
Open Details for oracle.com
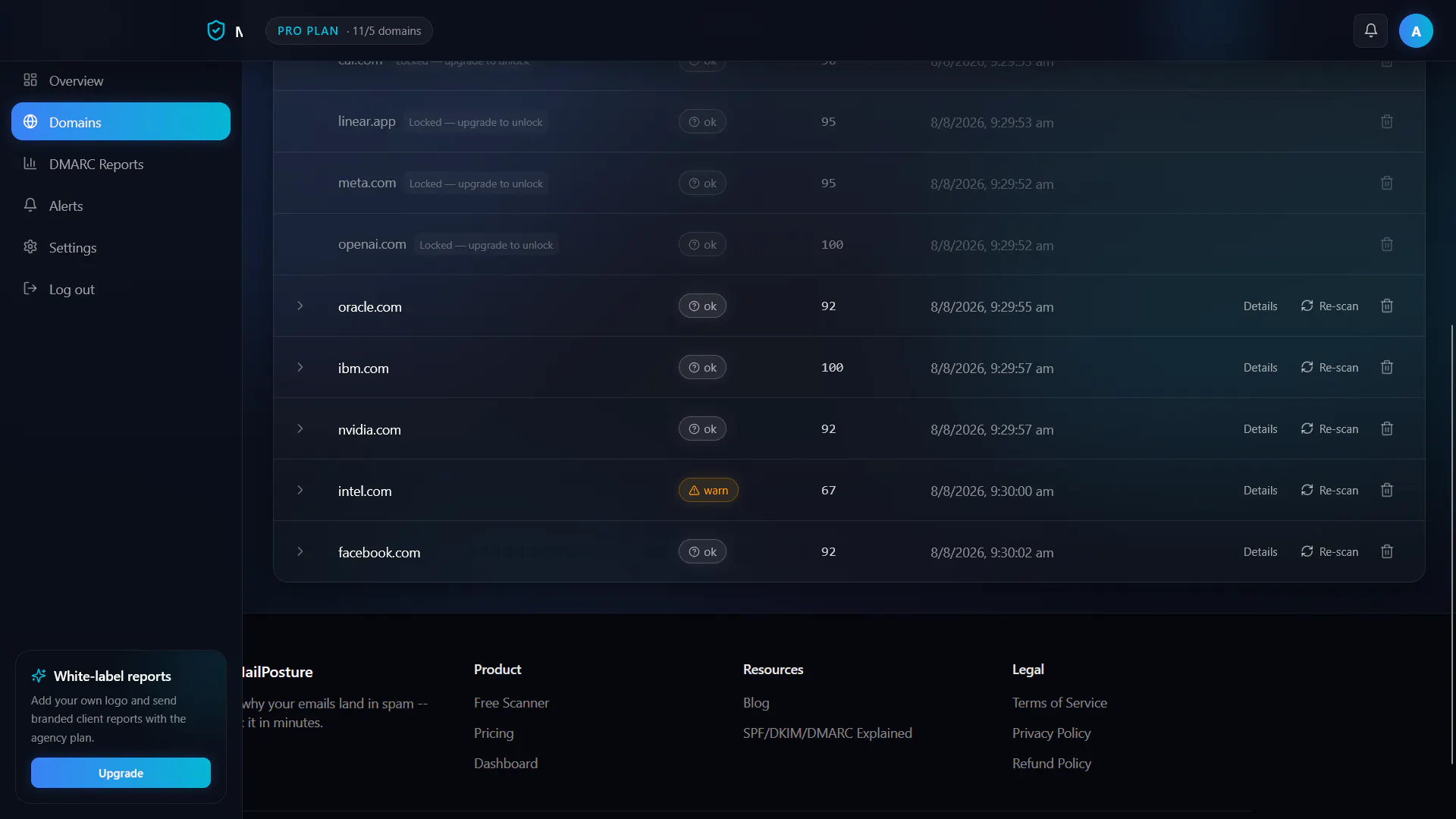tap(1260, 306)
